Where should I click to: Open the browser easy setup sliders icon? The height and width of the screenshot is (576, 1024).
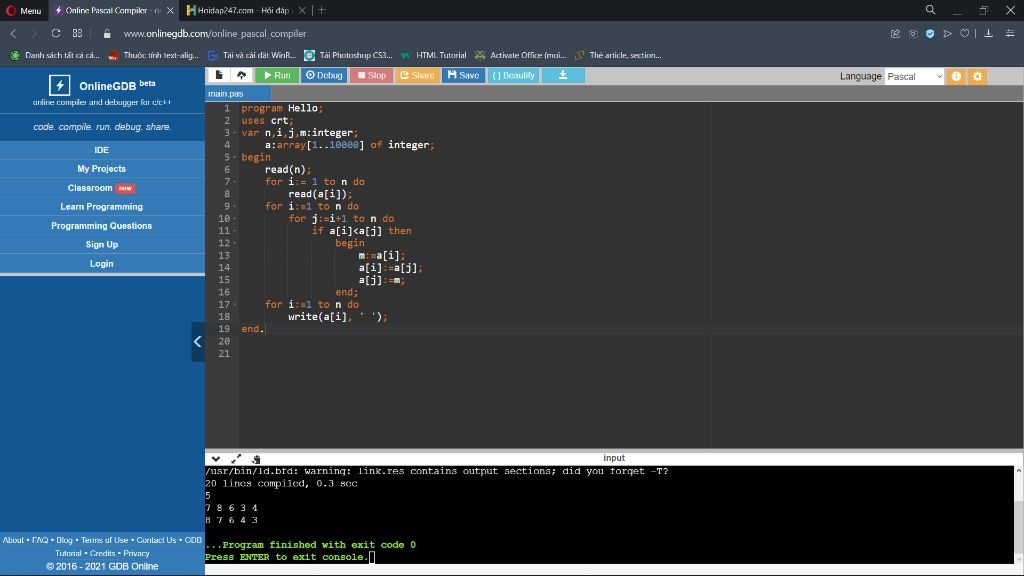1010,33
